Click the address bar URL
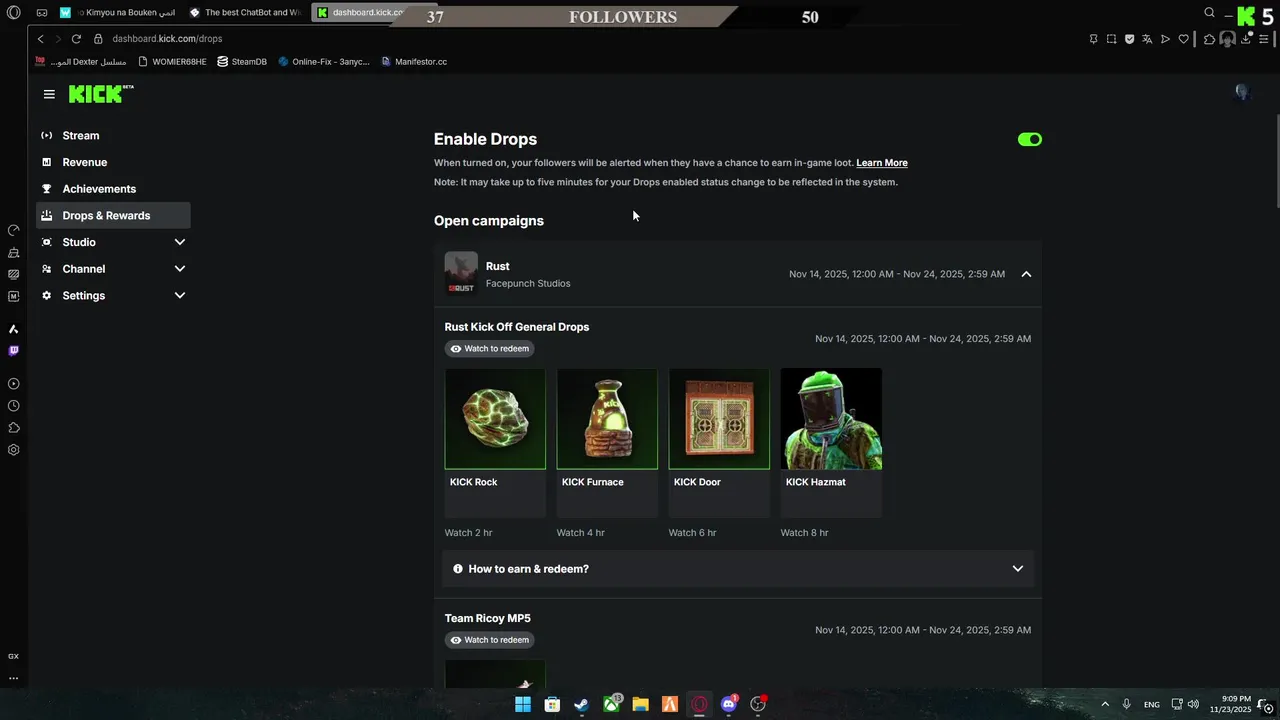 tap(167, 39)
